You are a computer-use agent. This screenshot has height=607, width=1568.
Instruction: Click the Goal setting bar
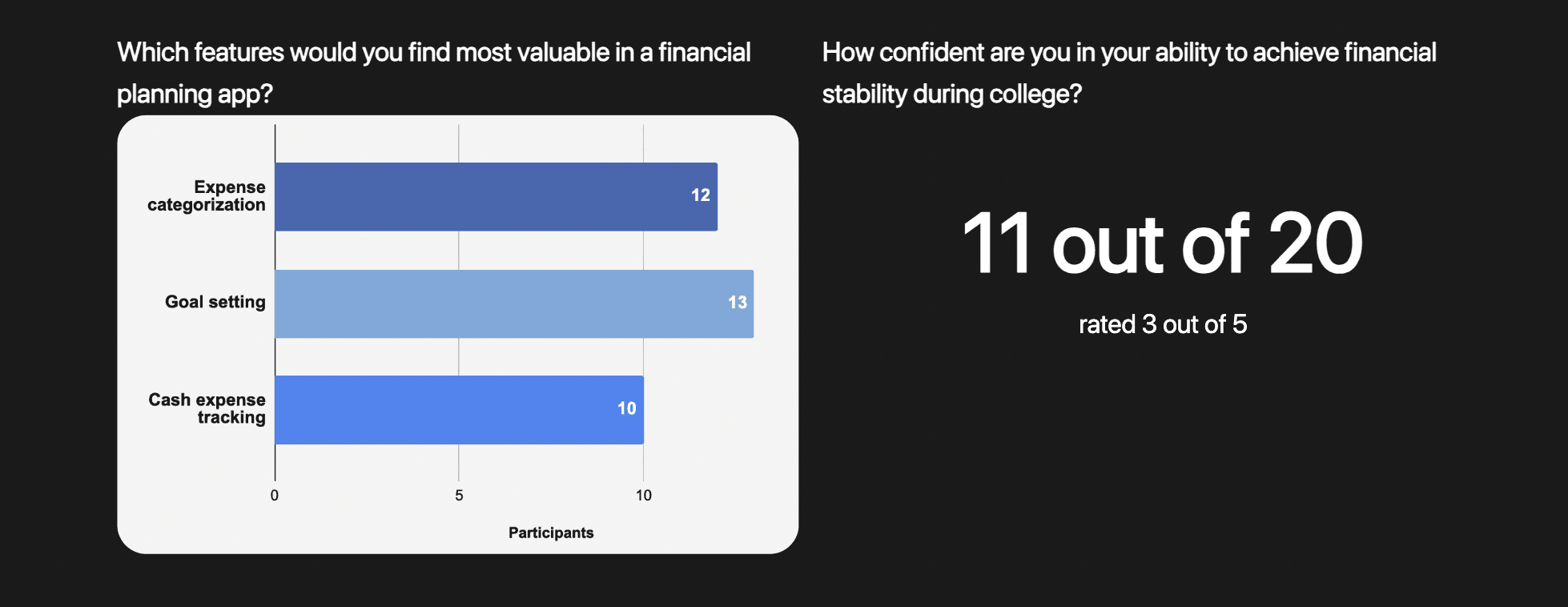pos(514,303)
